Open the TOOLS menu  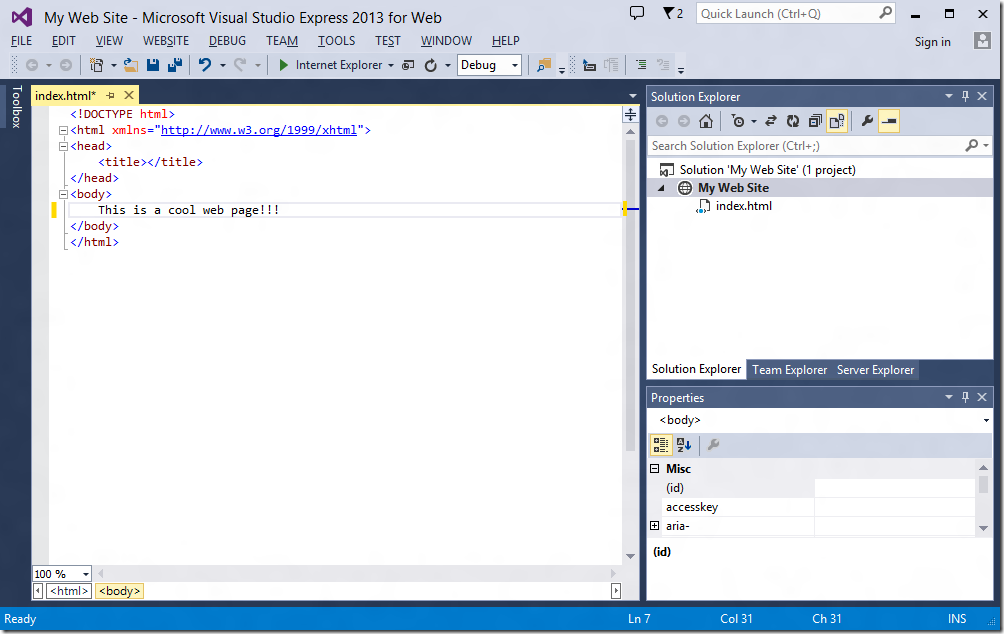point(336,41)
